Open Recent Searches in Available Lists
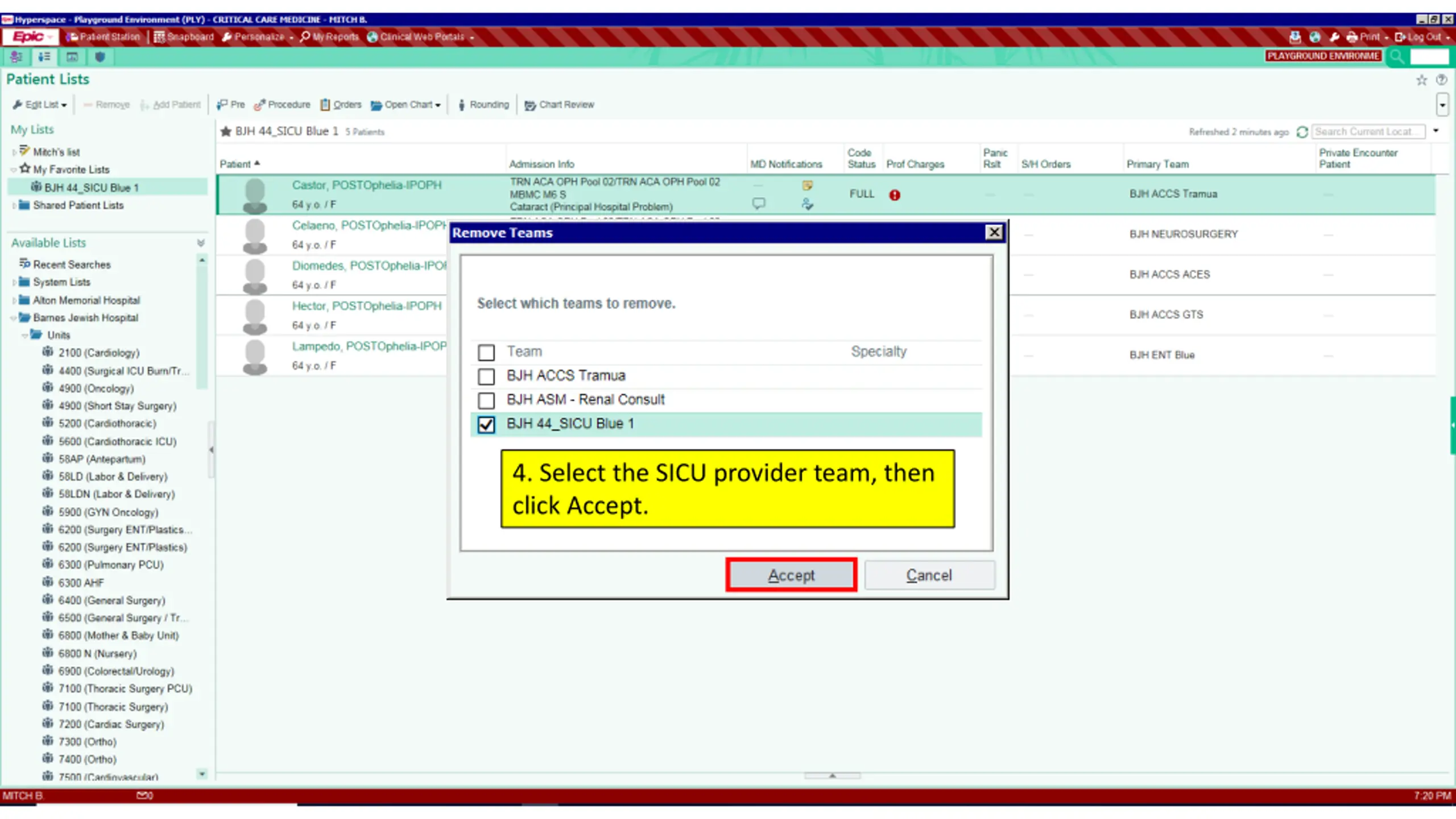 pos(72,264)
